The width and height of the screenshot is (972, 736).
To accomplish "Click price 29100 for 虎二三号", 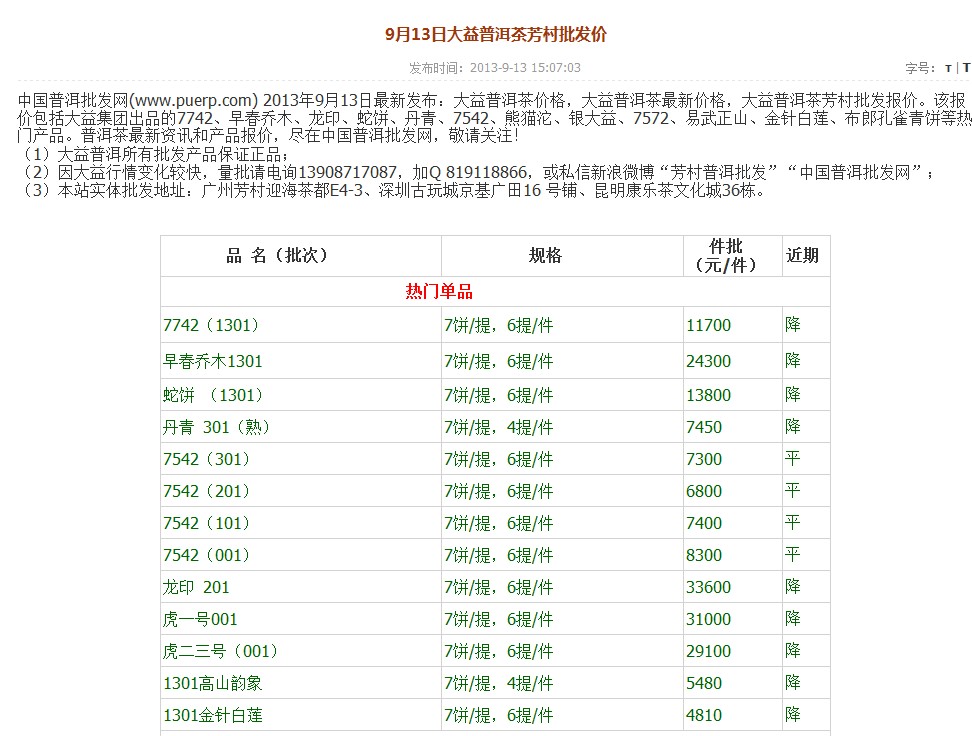I will (x=709, y=651).
